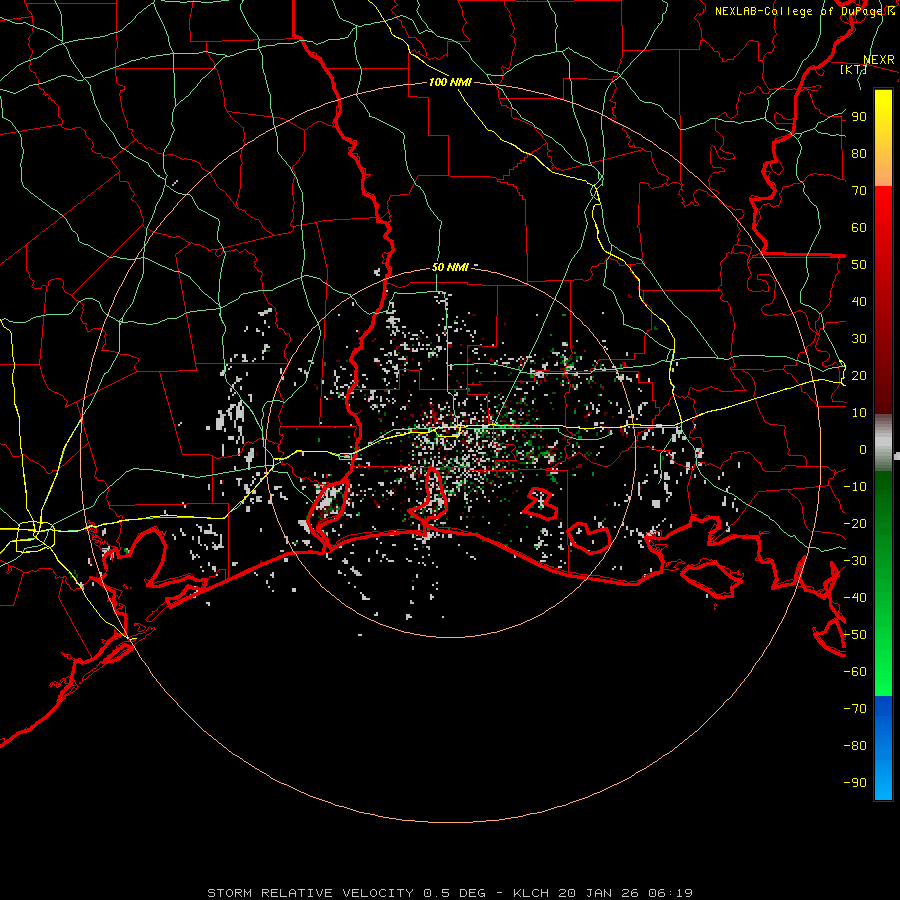The height and width of the screenshot is (900, 900).
Task: Click the -60 value on velocity scale
Action: point(855,672)
